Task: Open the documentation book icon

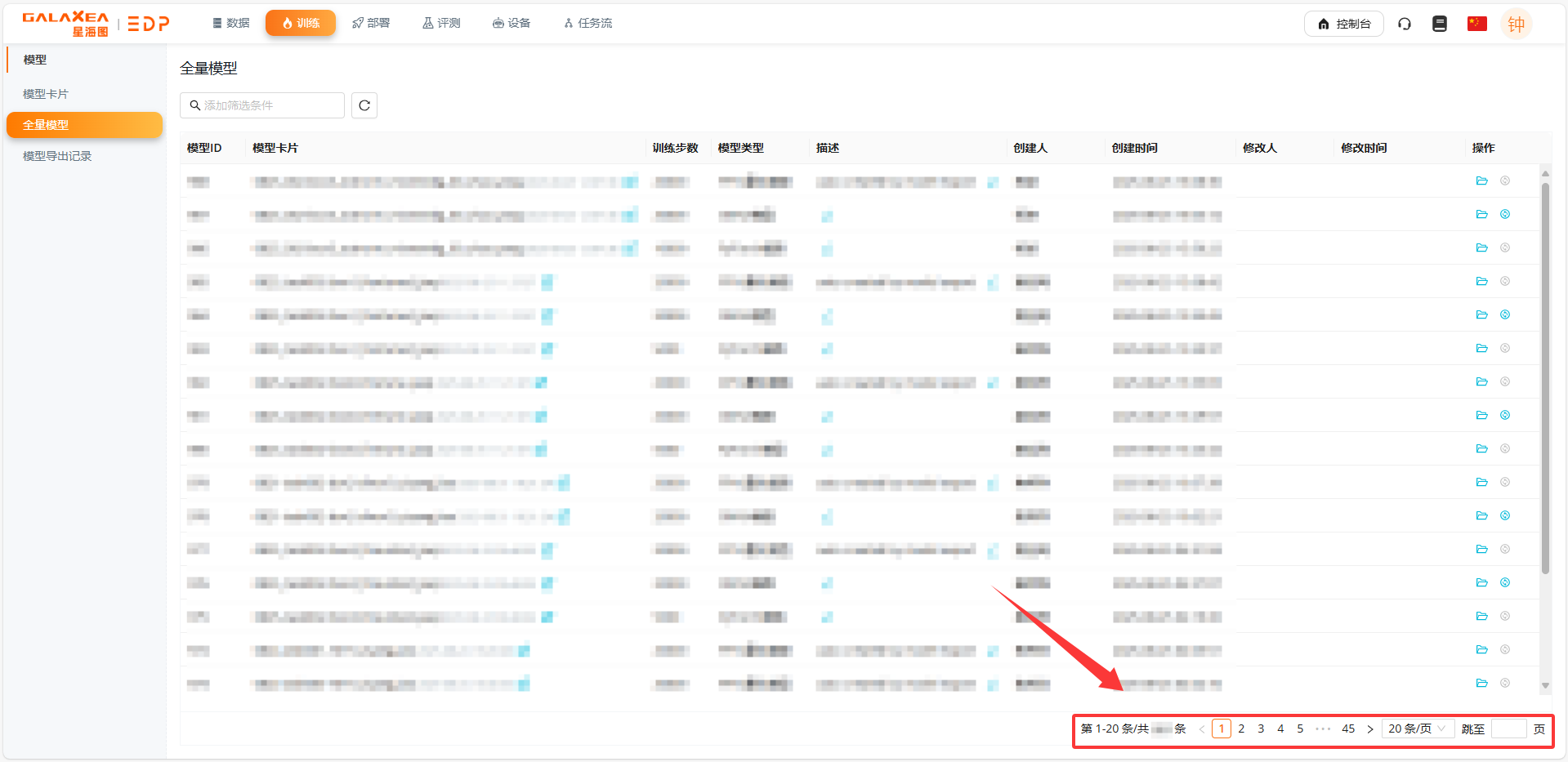Action: coord(1440,24)
